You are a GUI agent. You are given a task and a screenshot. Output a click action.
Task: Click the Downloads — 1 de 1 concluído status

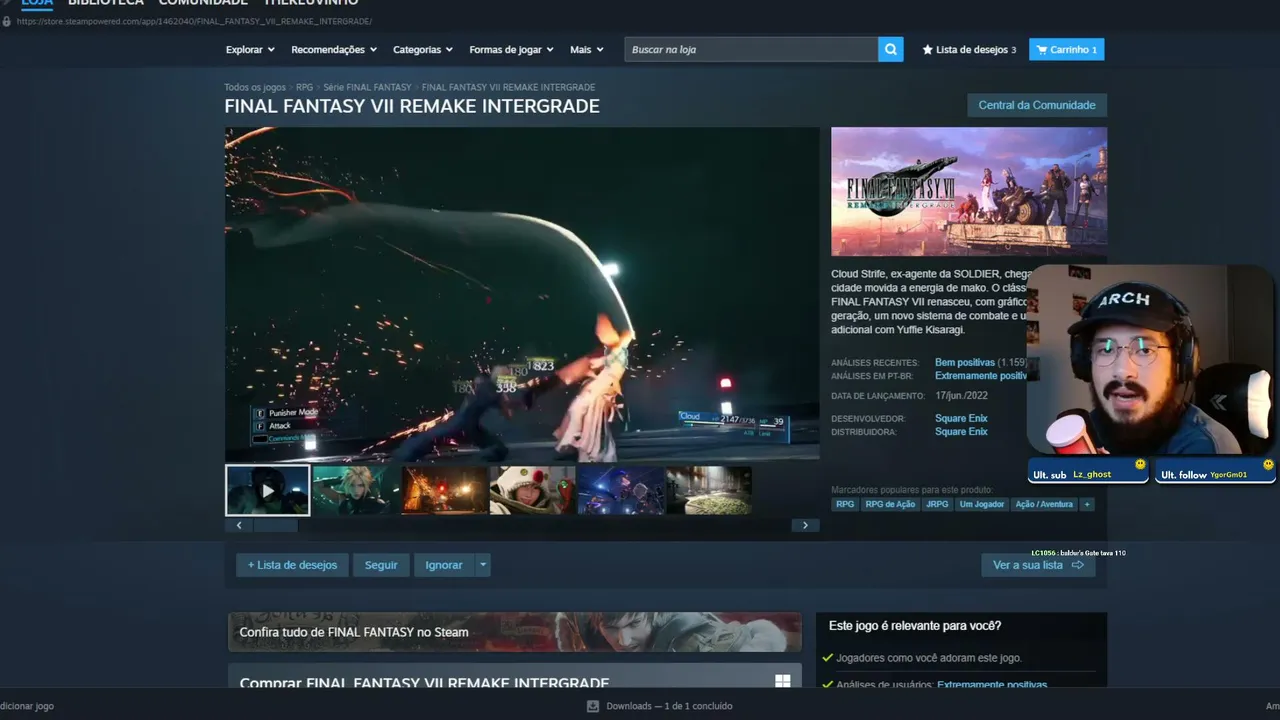click(669, 706)
